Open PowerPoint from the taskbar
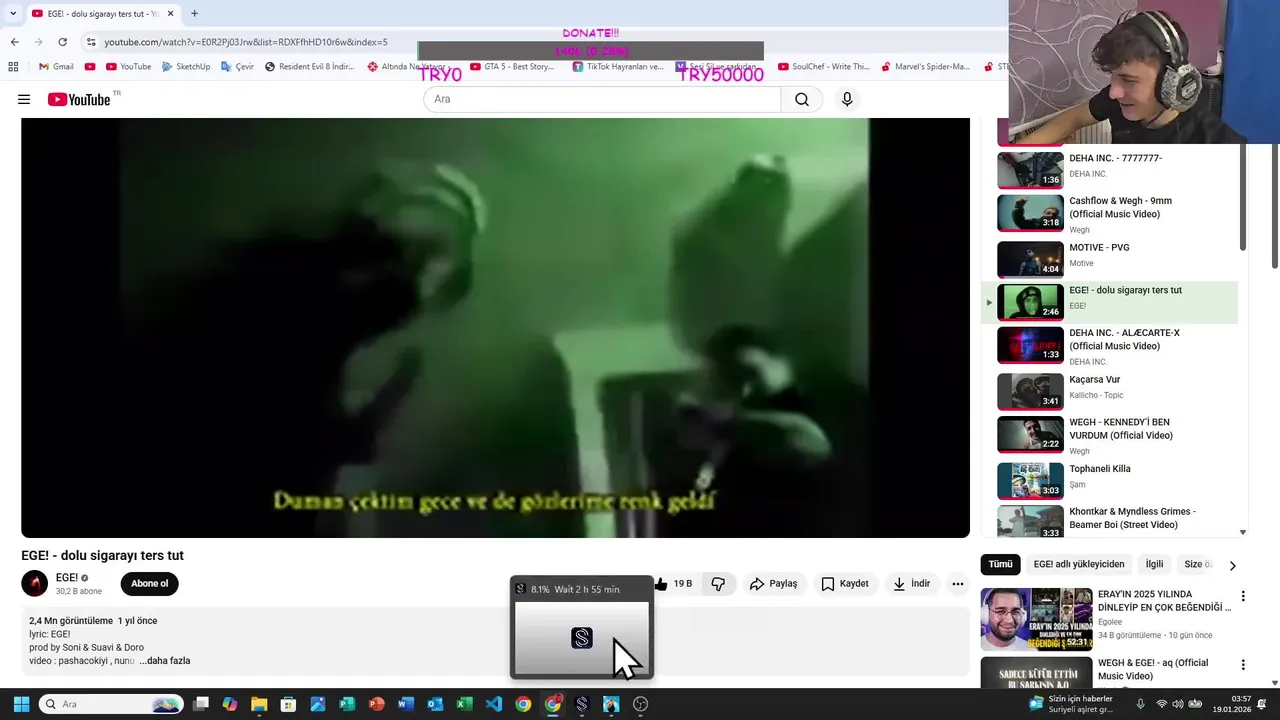This screenshot has width=1280, height=720. click(376, 704)
